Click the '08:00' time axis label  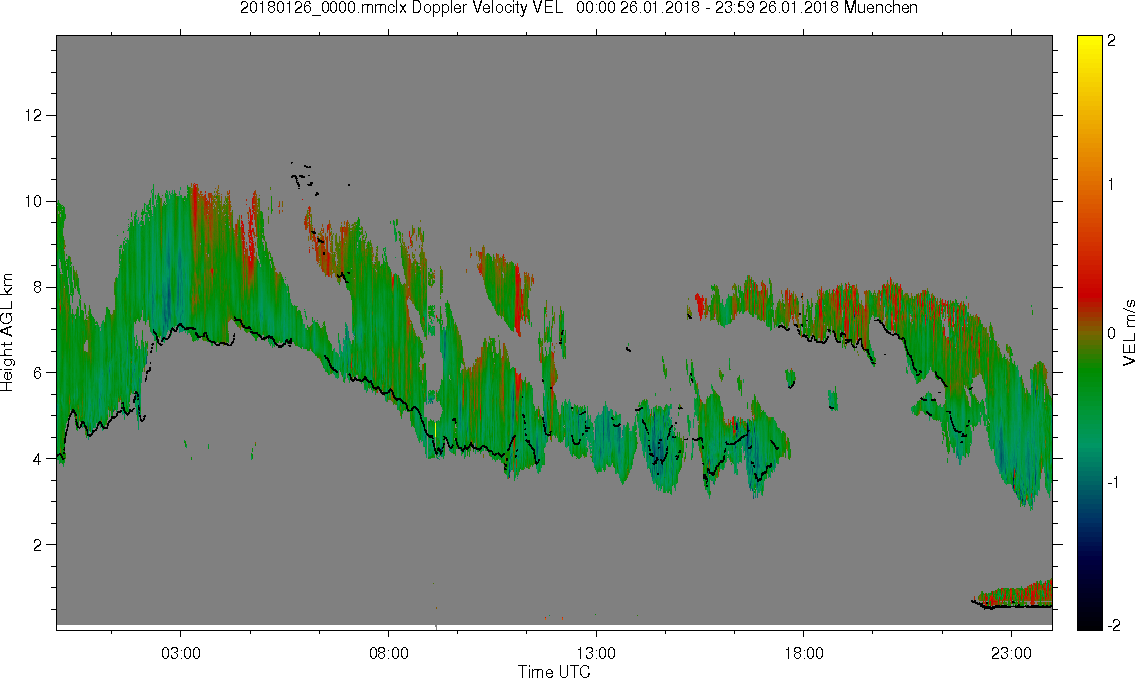coord(389,653)
